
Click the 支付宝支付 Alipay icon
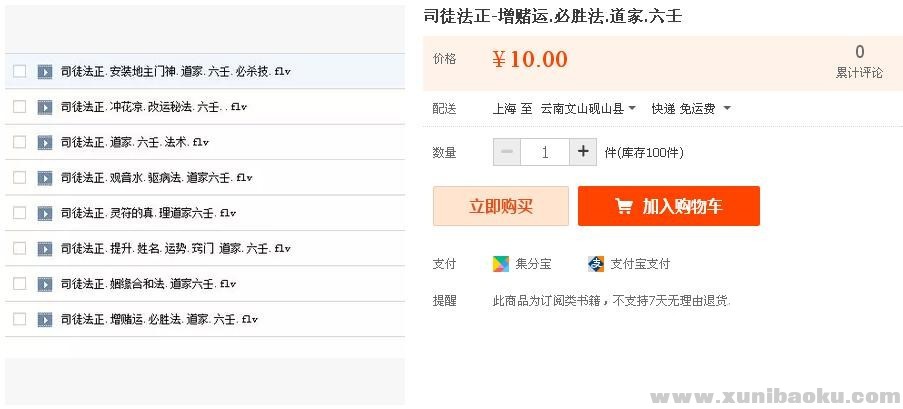point(597,264)
